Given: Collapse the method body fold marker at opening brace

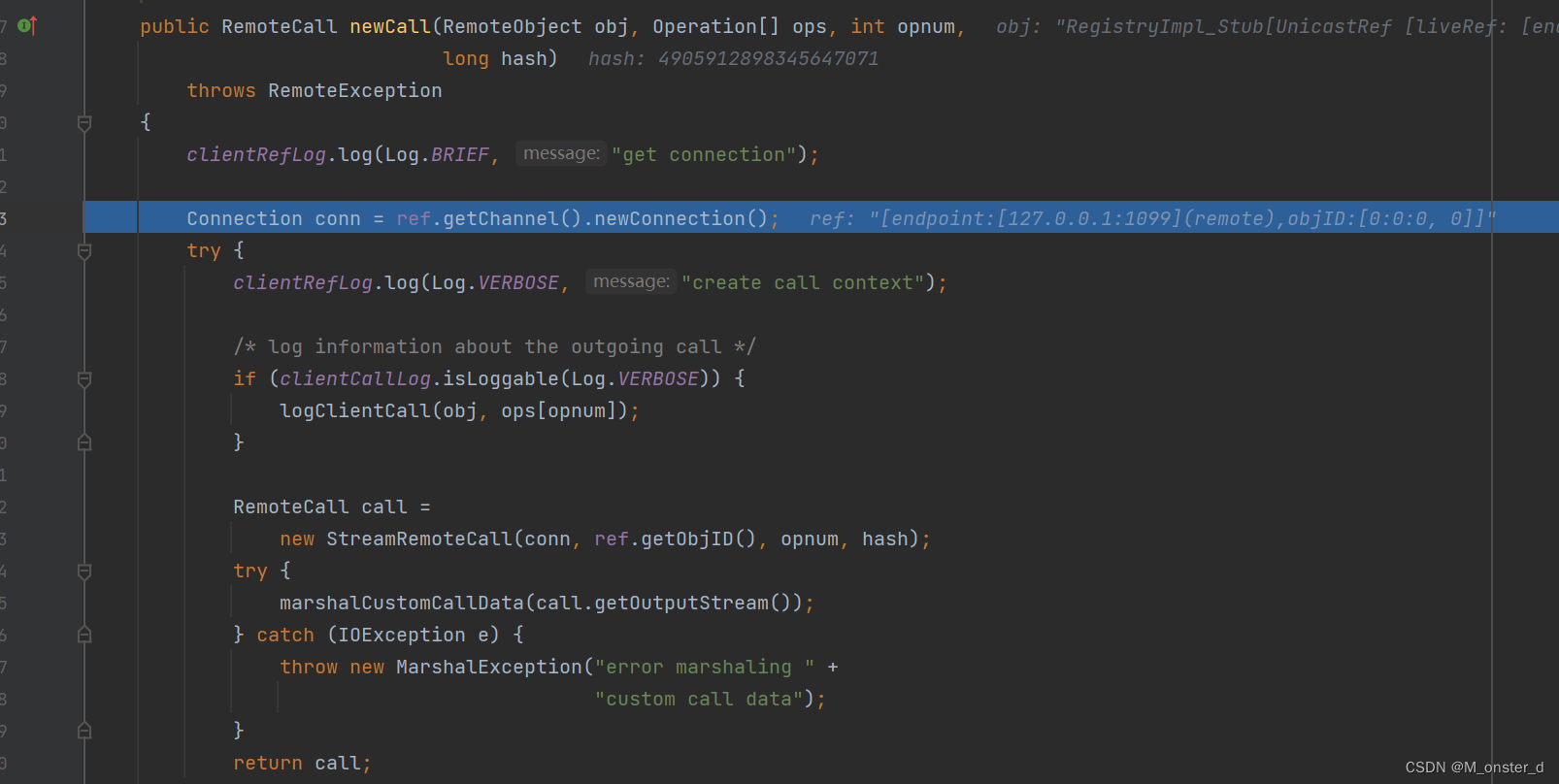Looking at the screenshot, I should [x=84, y=123].
